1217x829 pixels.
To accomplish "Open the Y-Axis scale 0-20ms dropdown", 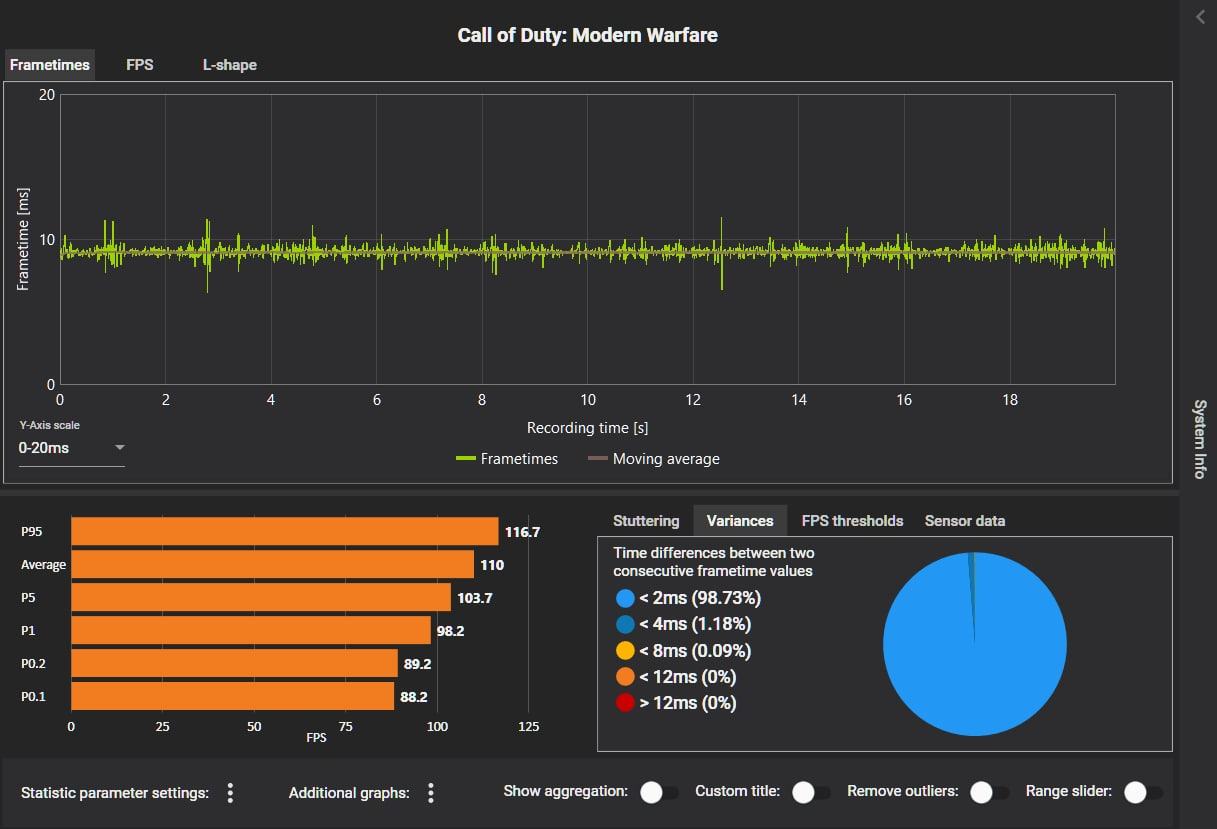I will (x=72, y=448).
